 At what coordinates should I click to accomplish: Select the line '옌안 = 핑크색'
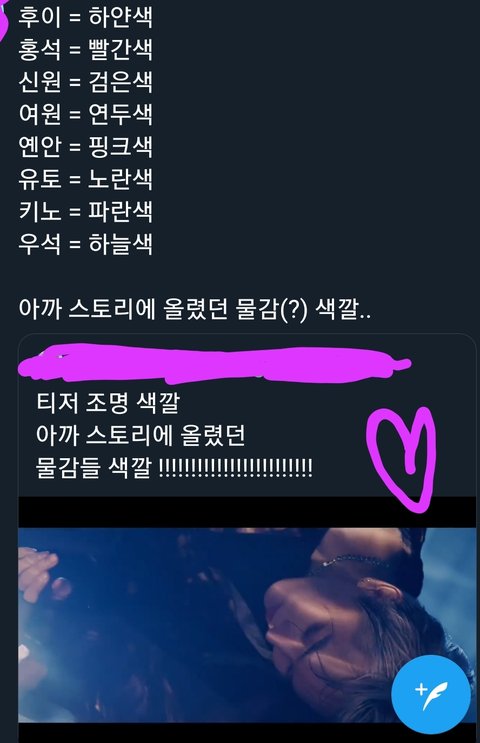tap(85, 146)
